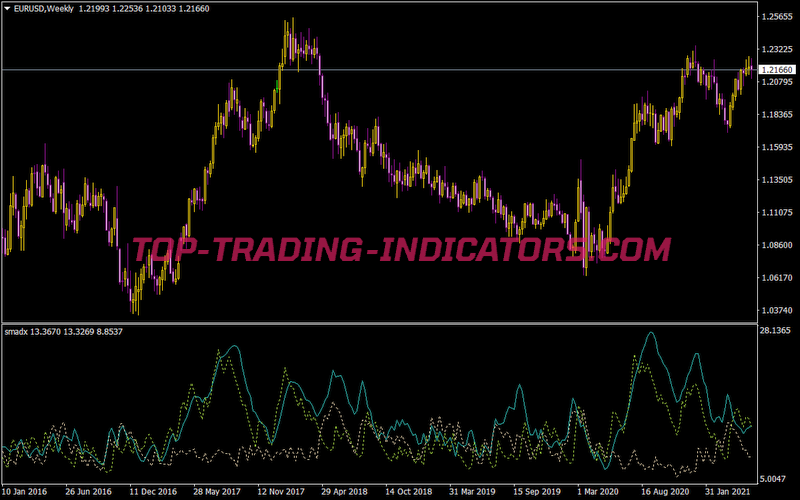Click the triangle icon beside EURUSD,Weekly
The image size is (800, 500).
(6, 8)
